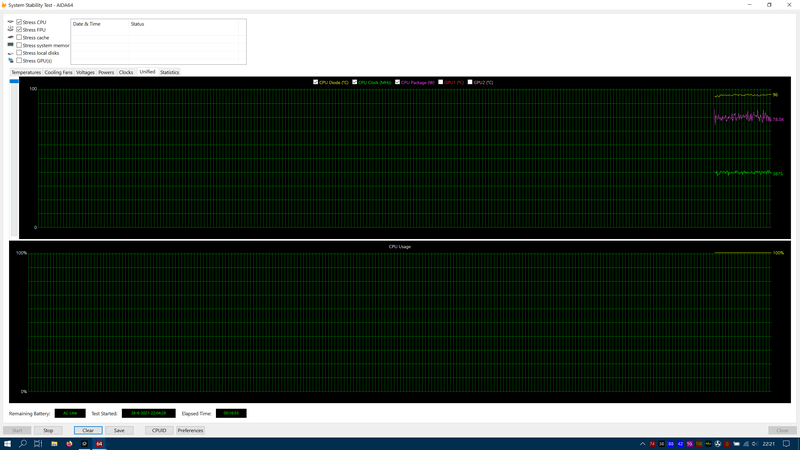Click the GPU icon beside Stress GPU(s)
This screenshot has height=450, width=800.
(x=11, y=60)
